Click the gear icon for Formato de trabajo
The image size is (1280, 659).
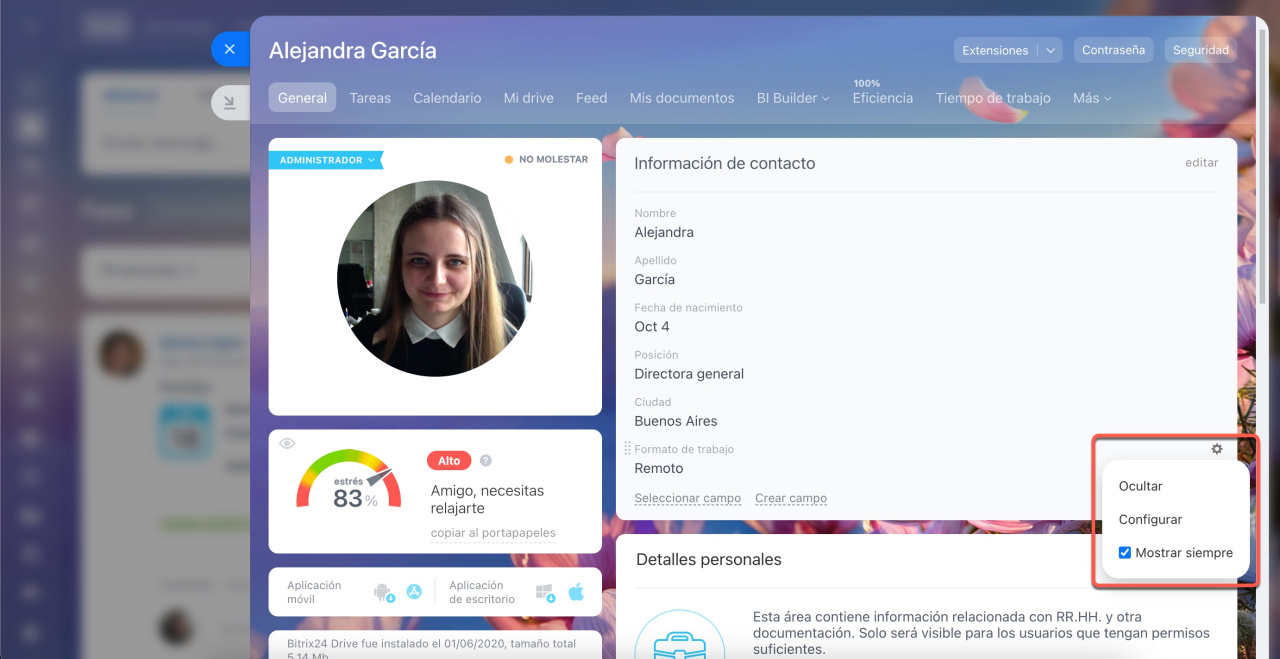point(1217,449)
